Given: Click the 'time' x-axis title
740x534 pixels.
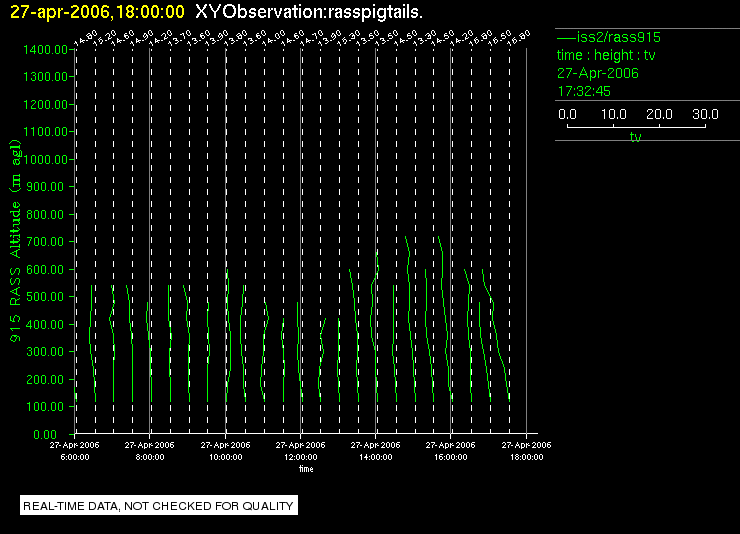Looking at the screenshot, I should tap(306, 469).
